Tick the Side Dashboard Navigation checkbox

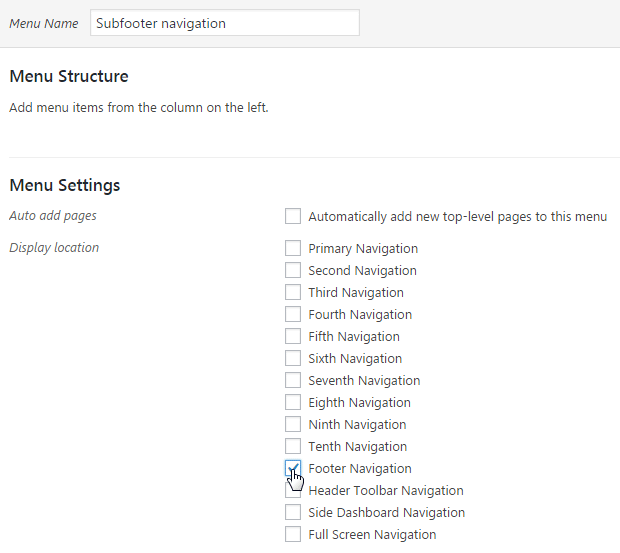pyautogui.click(x=293, y=512)
